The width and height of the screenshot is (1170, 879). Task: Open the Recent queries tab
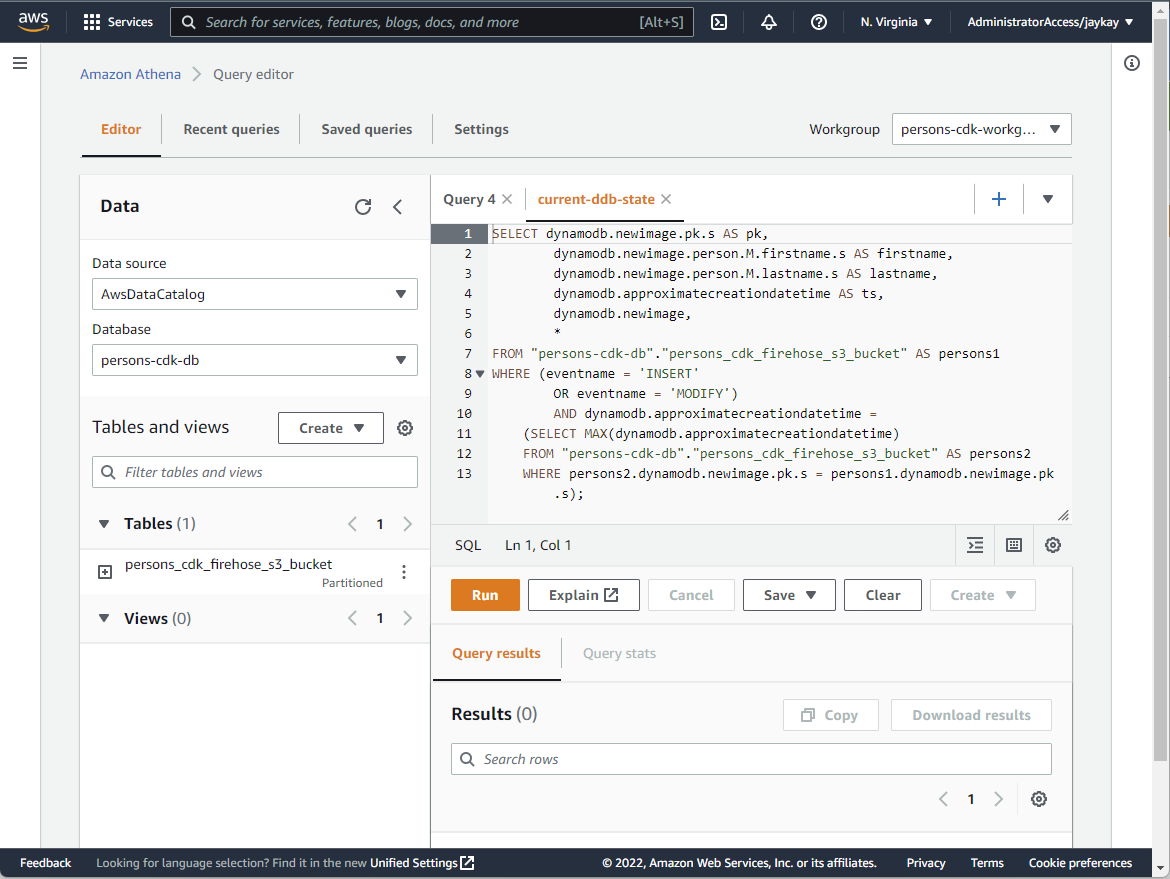point(230,129)
